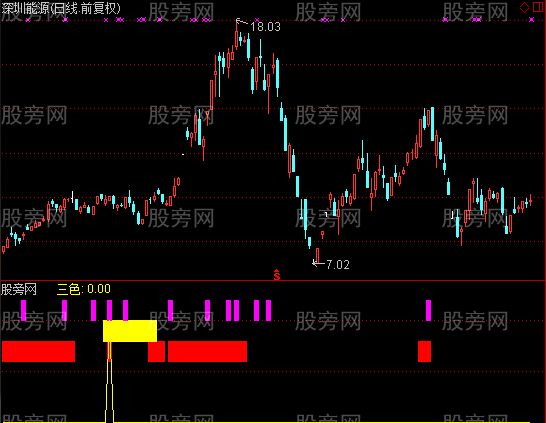Click the yellow block in indicator panel
This screenshot has width=546, height=423.
point(130,331)
